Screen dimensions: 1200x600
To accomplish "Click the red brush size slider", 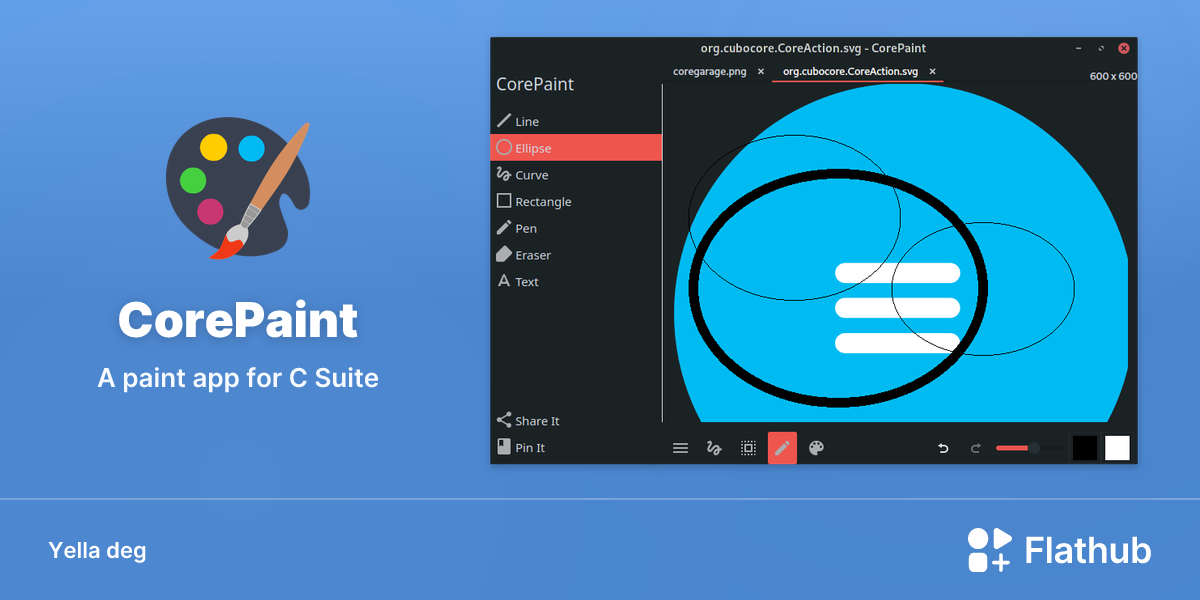I will [1029, 448].
